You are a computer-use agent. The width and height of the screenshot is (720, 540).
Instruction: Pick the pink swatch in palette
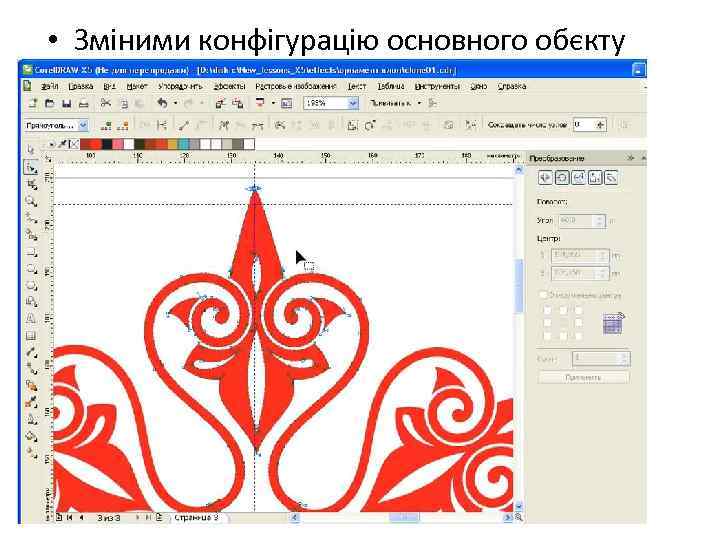[118, 144]
